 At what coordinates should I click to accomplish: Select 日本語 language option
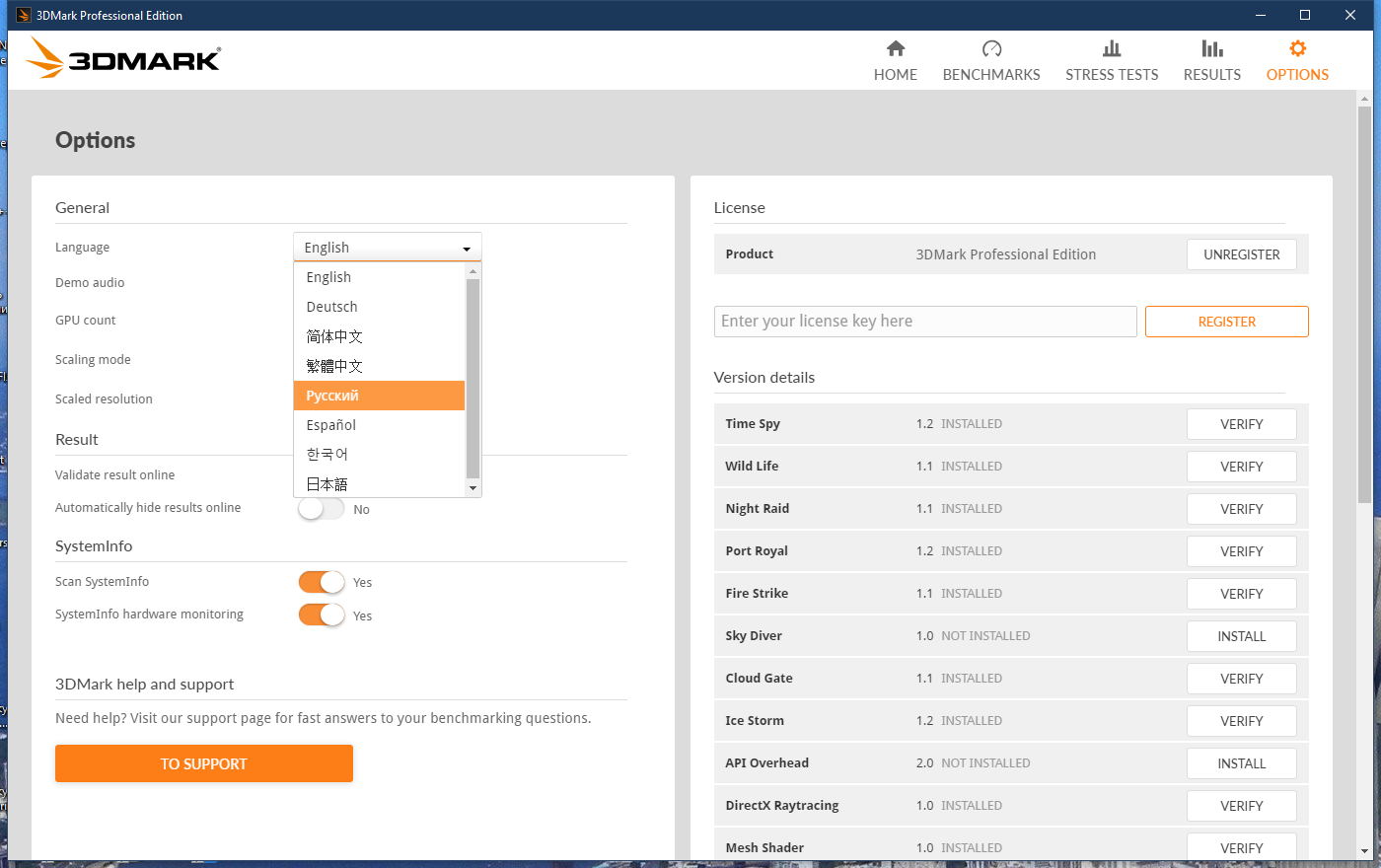click(379, 484)
